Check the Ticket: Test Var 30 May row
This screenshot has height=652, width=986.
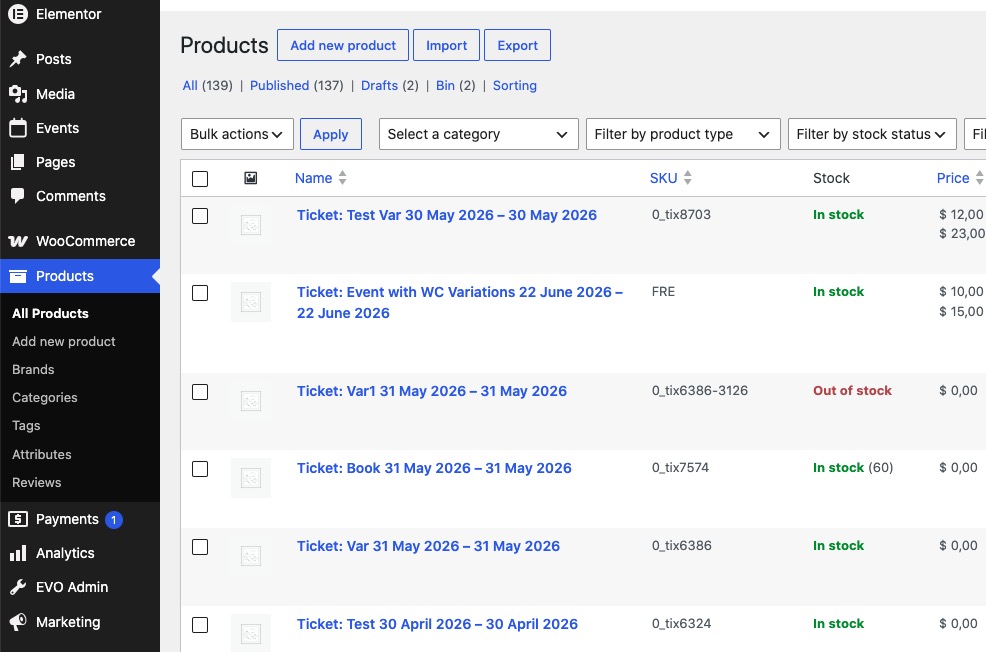coord(200,216)
